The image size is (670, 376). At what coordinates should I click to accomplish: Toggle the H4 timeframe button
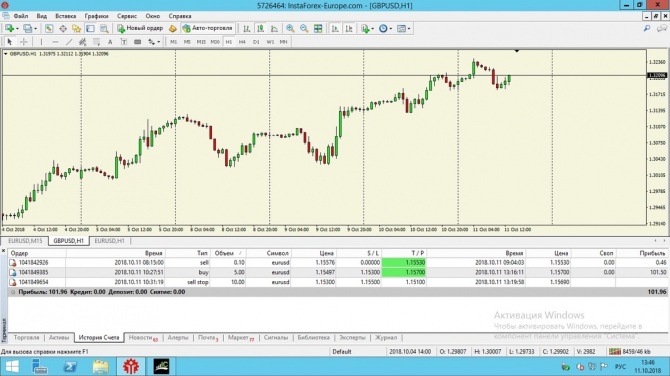click(x=242, y=42)
